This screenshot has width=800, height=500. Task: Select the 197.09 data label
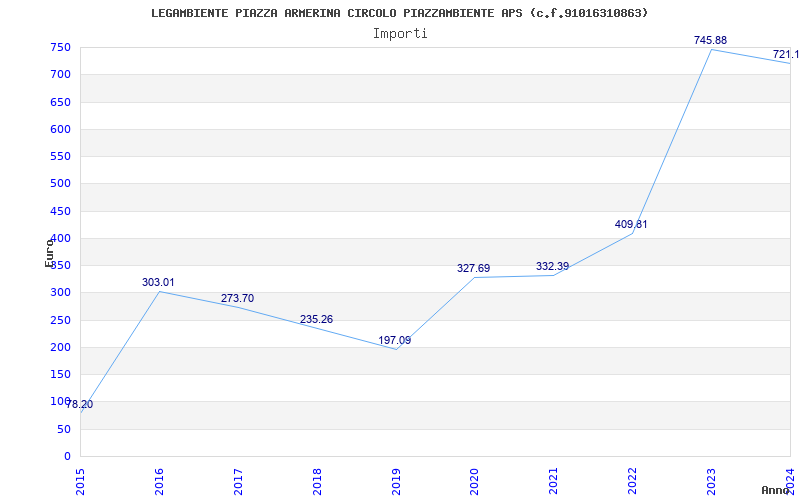pos(394,340)
